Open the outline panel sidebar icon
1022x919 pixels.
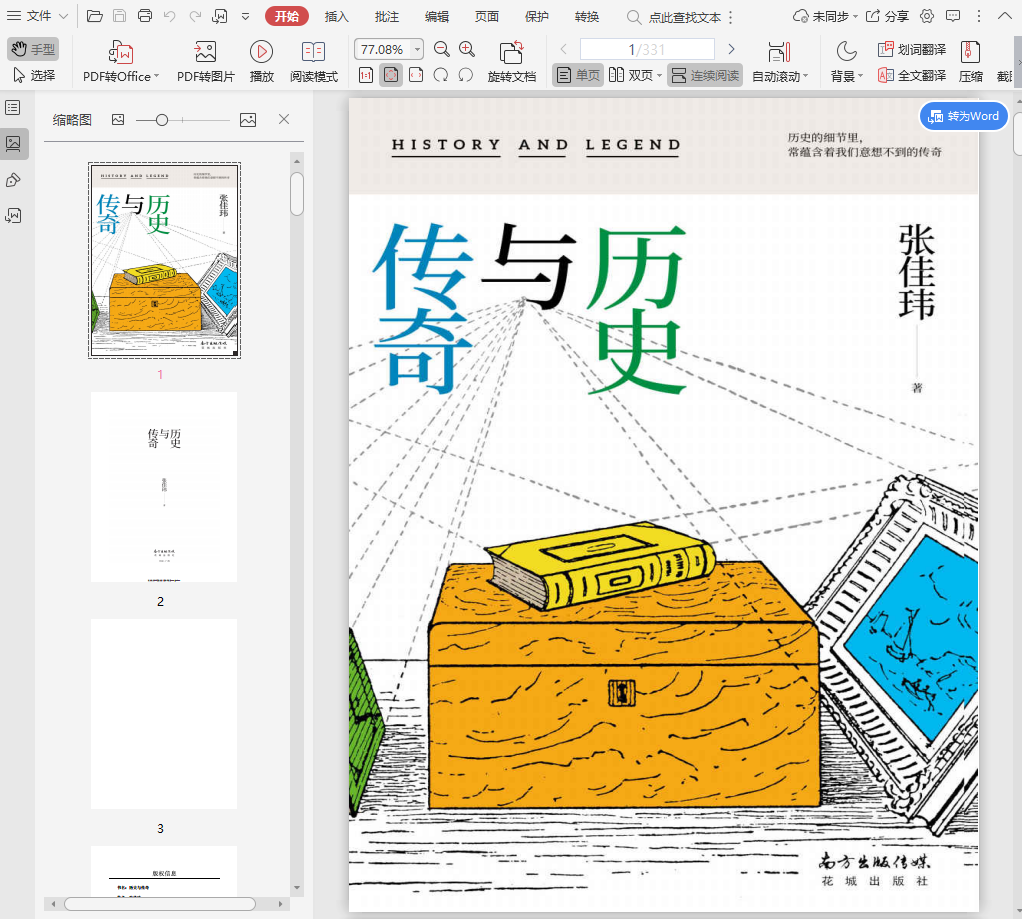(13, 108)
